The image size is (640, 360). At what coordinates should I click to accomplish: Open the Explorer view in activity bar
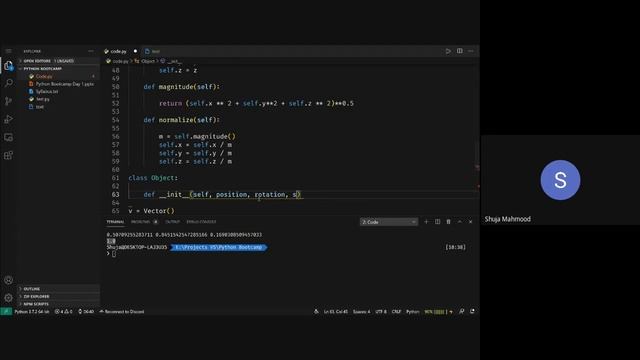9,66
